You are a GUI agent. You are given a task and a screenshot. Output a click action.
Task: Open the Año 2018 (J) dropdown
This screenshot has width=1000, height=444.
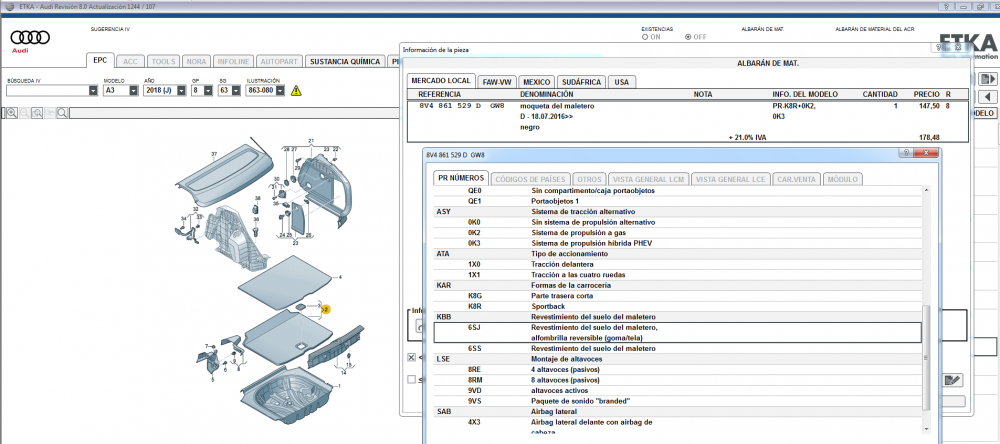coord(179,91)
